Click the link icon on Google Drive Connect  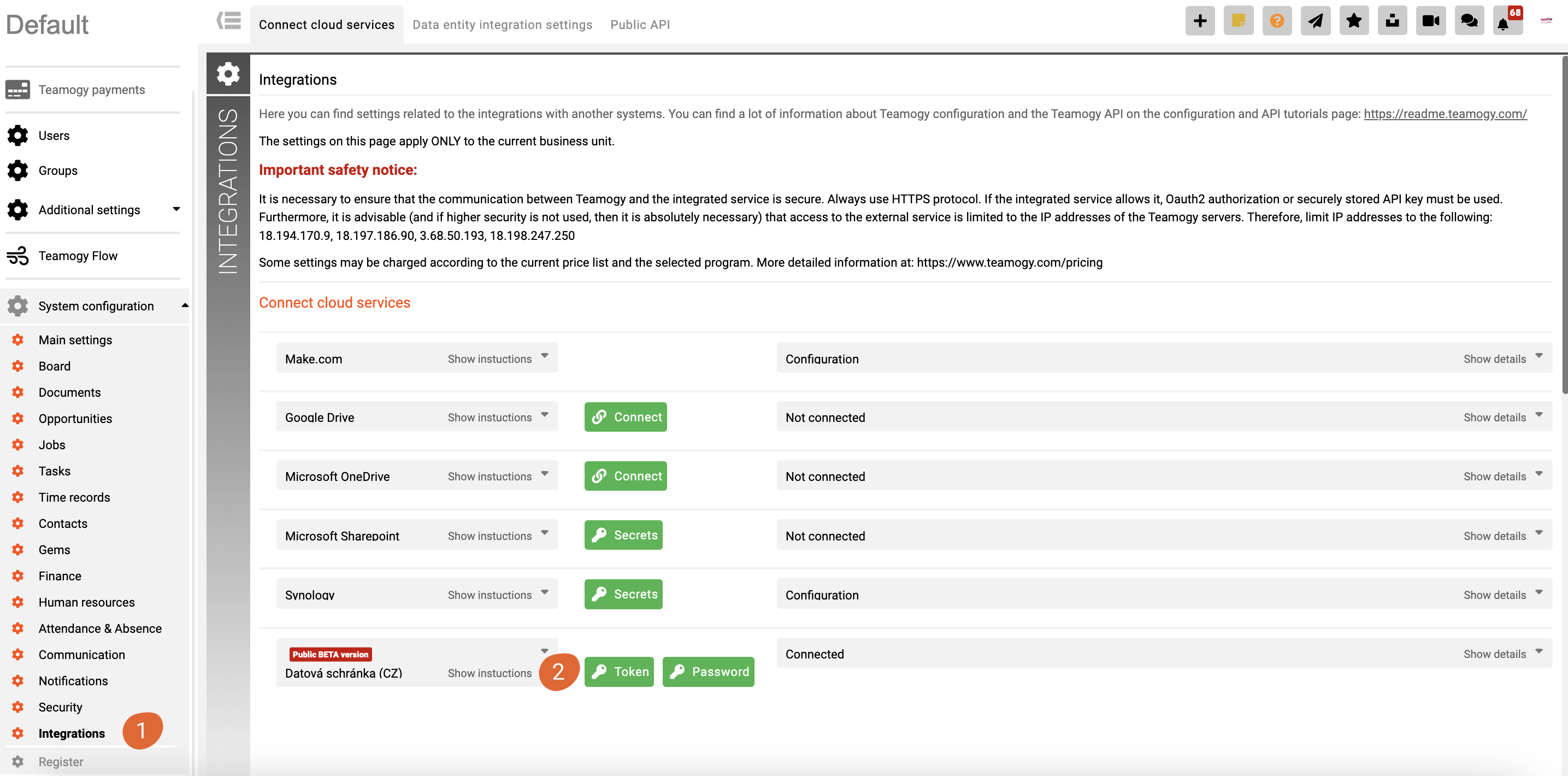click(599, 417)
